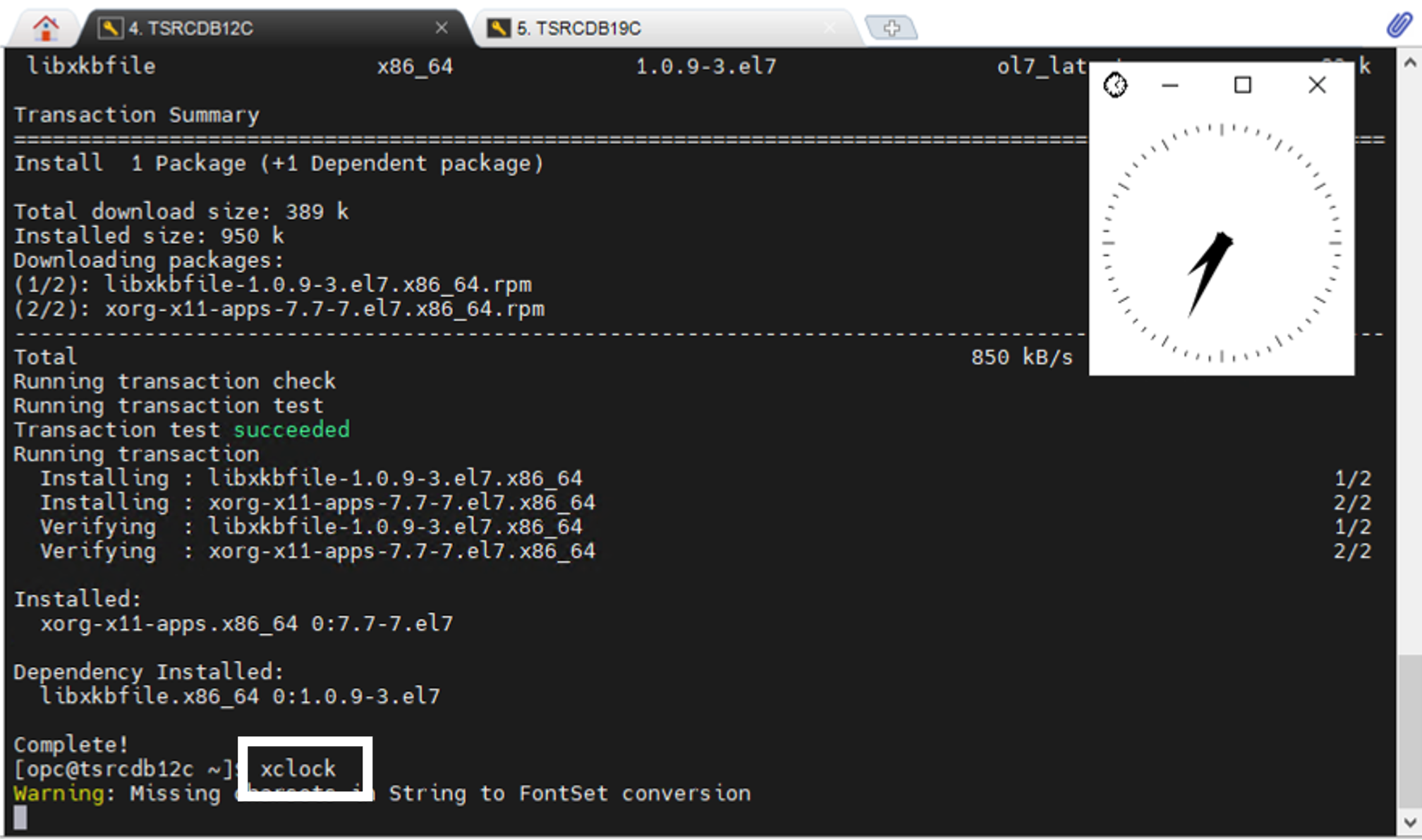Click the 'Dependency Installed:' heading

(x=149, y=672)
